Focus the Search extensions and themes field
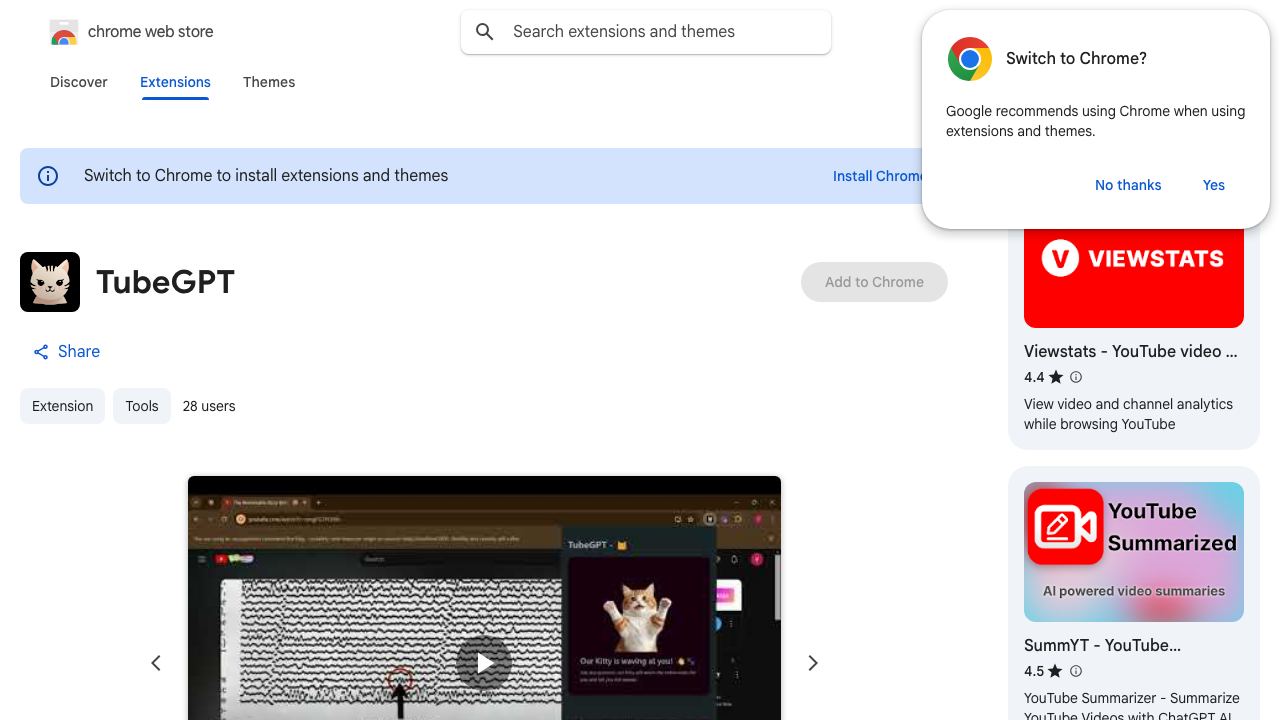1280x720 pixels. [x=646, y=32]
